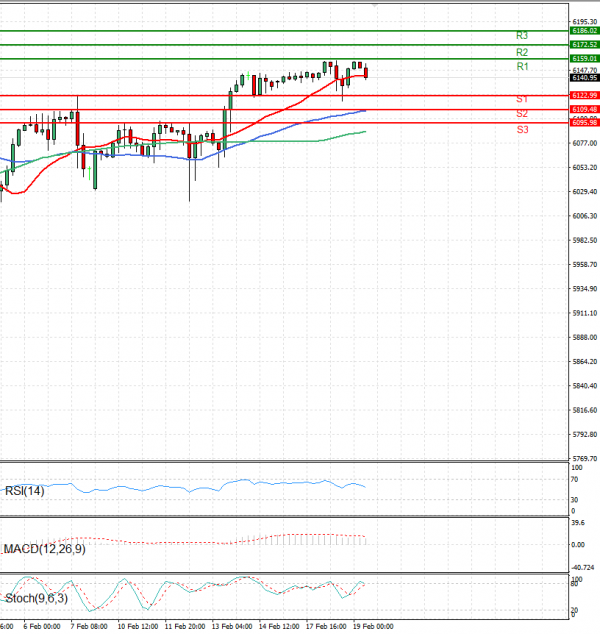
Task: Click the 6077.00 price axis value
Action: (x=585, y=143)
